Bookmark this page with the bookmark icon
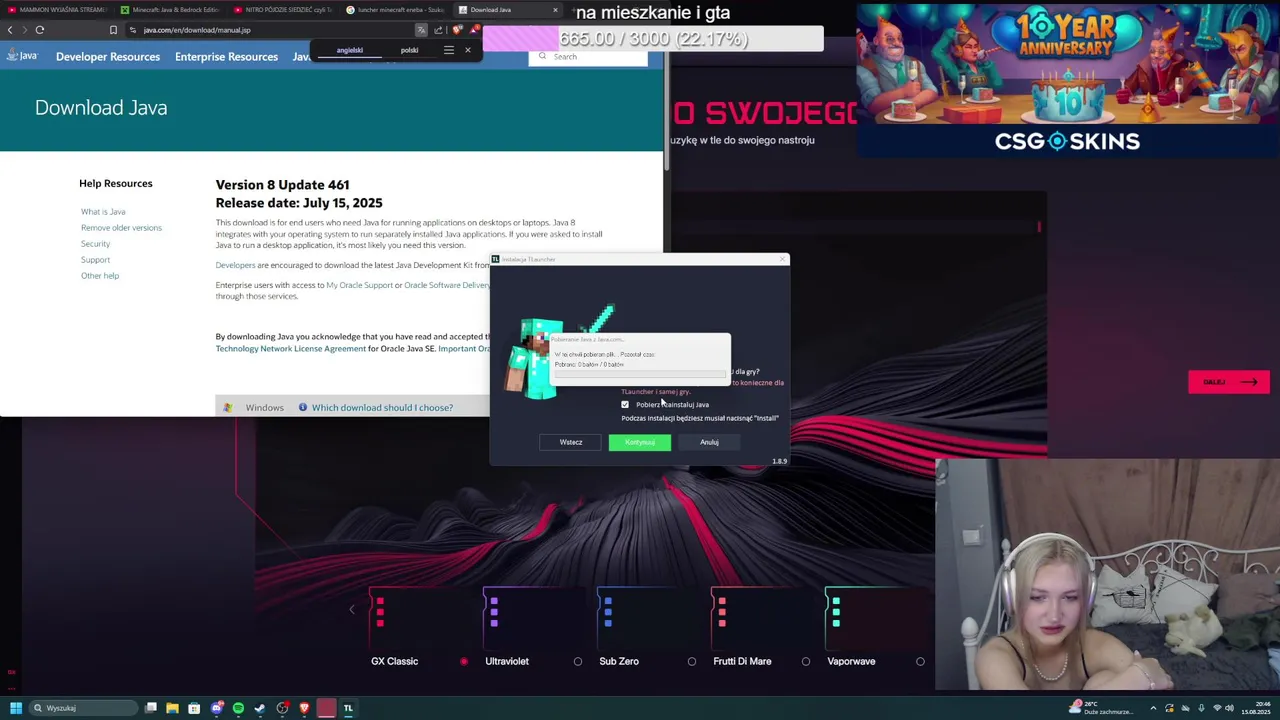This screenshot has width=1280, height=720. pos(113,30)
